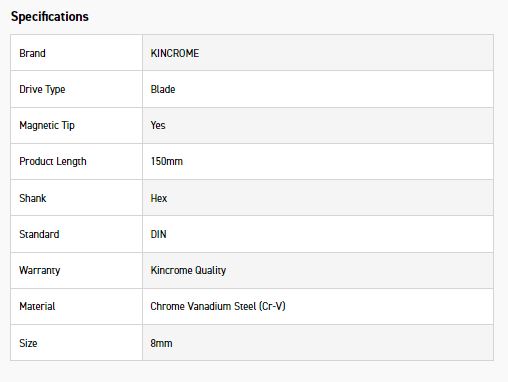Select the Size label cell
This screenshot has height=382, width=508.
tap(77, 343)
